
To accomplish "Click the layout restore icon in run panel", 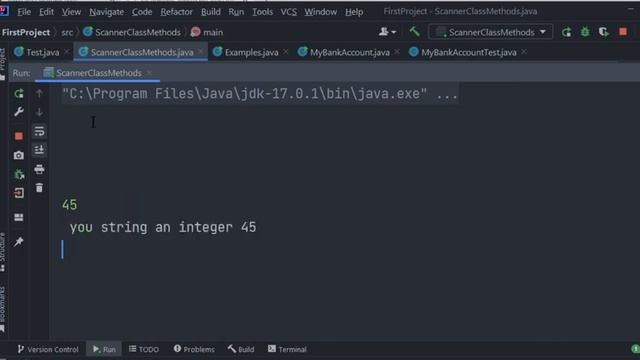I will tap(19, 217).
